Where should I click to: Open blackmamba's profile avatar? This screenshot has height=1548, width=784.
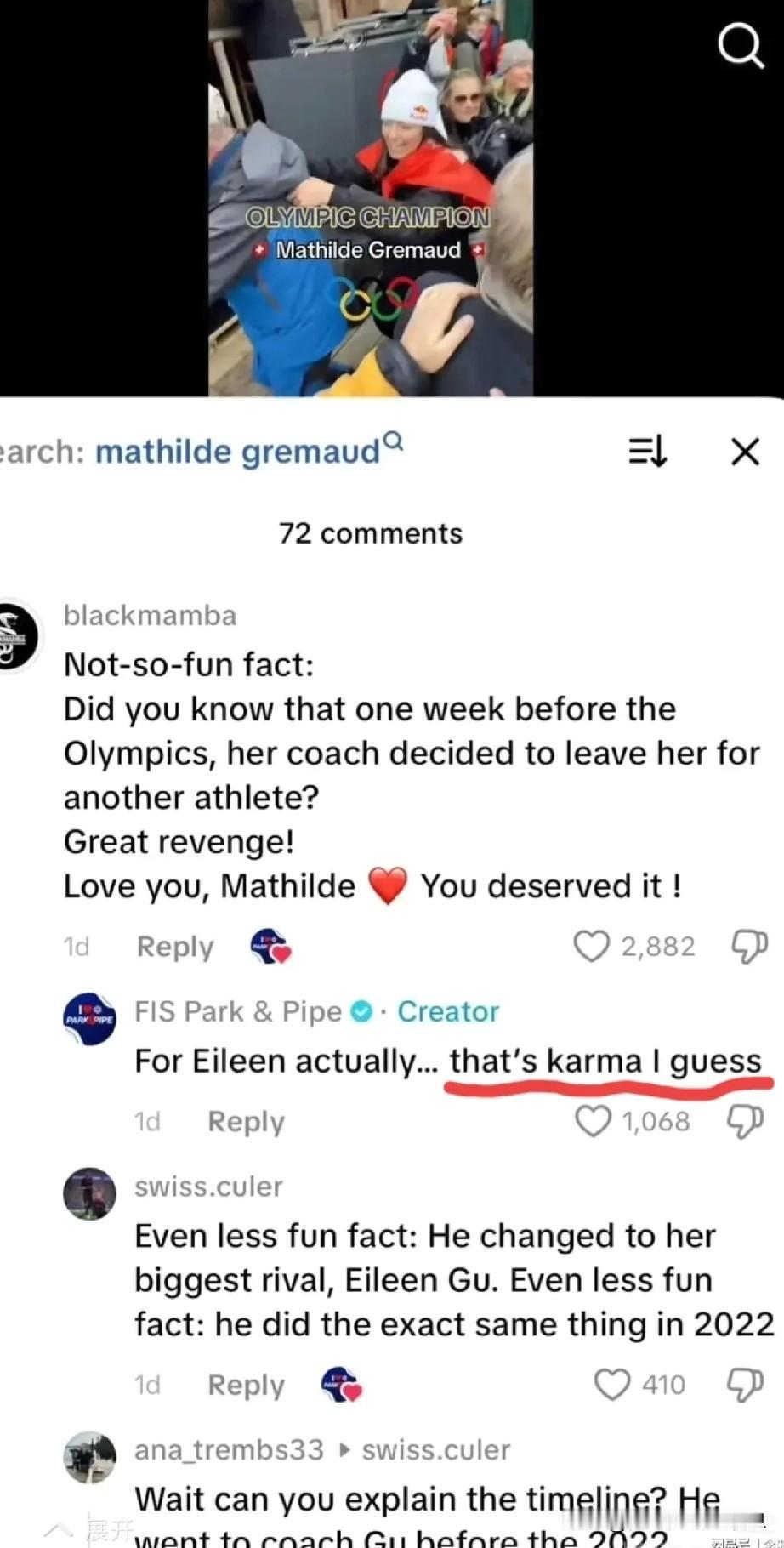[15, 636]
